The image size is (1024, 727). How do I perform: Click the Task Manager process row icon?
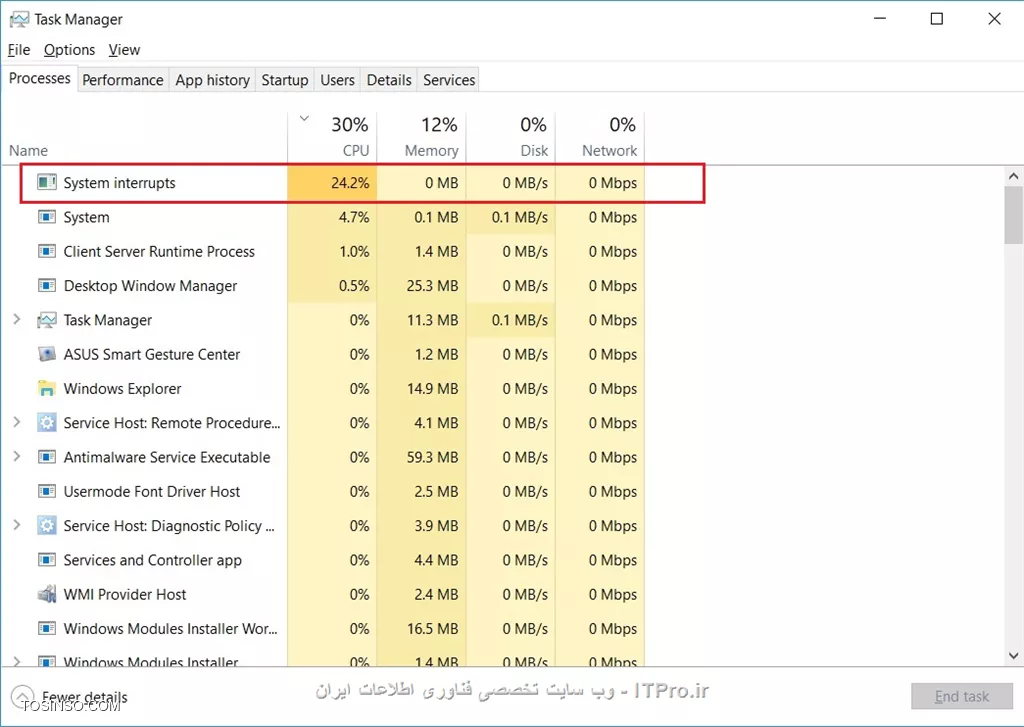[x=46, y=320]
